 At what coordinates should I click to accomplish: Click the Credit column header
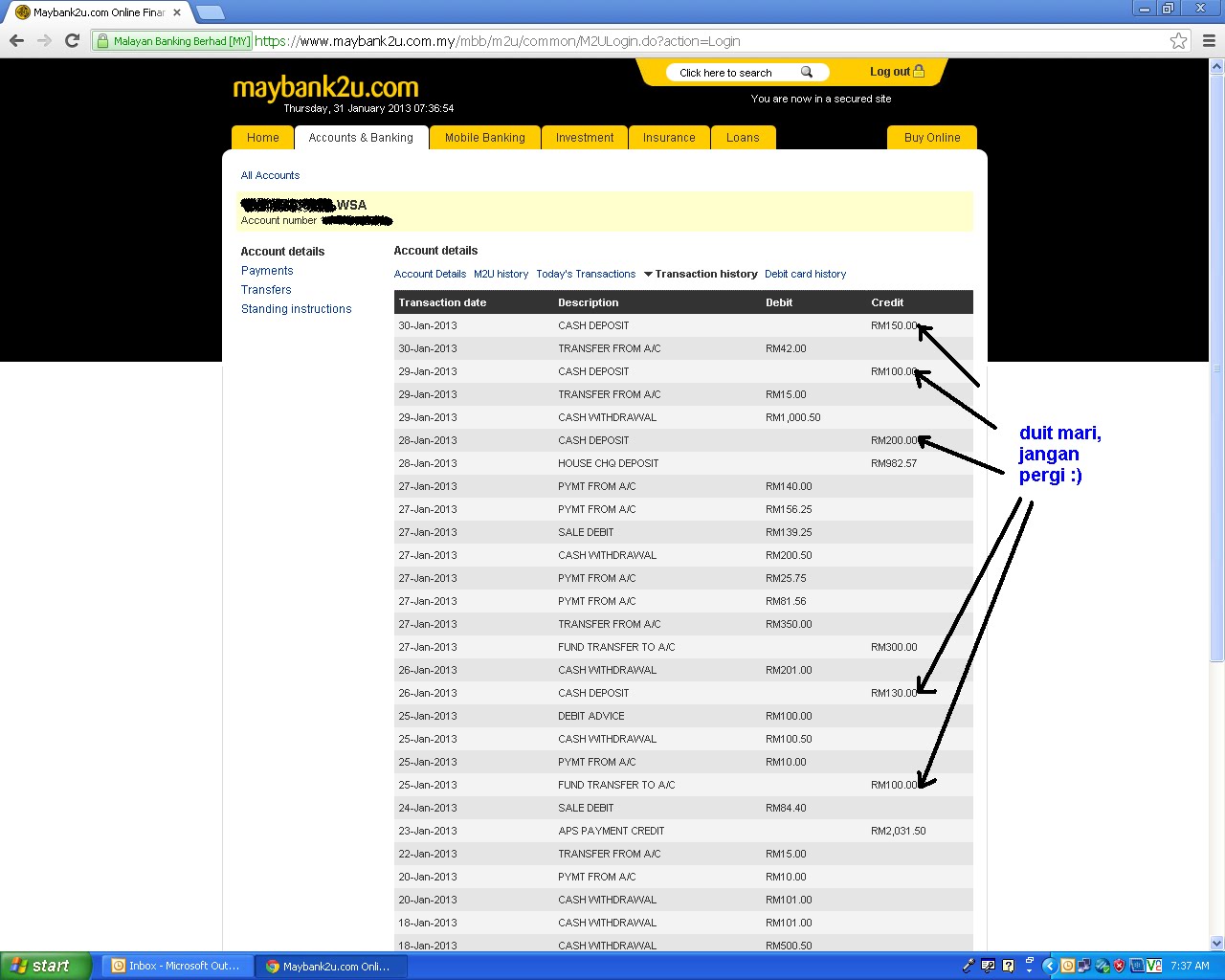click(887, 302)
